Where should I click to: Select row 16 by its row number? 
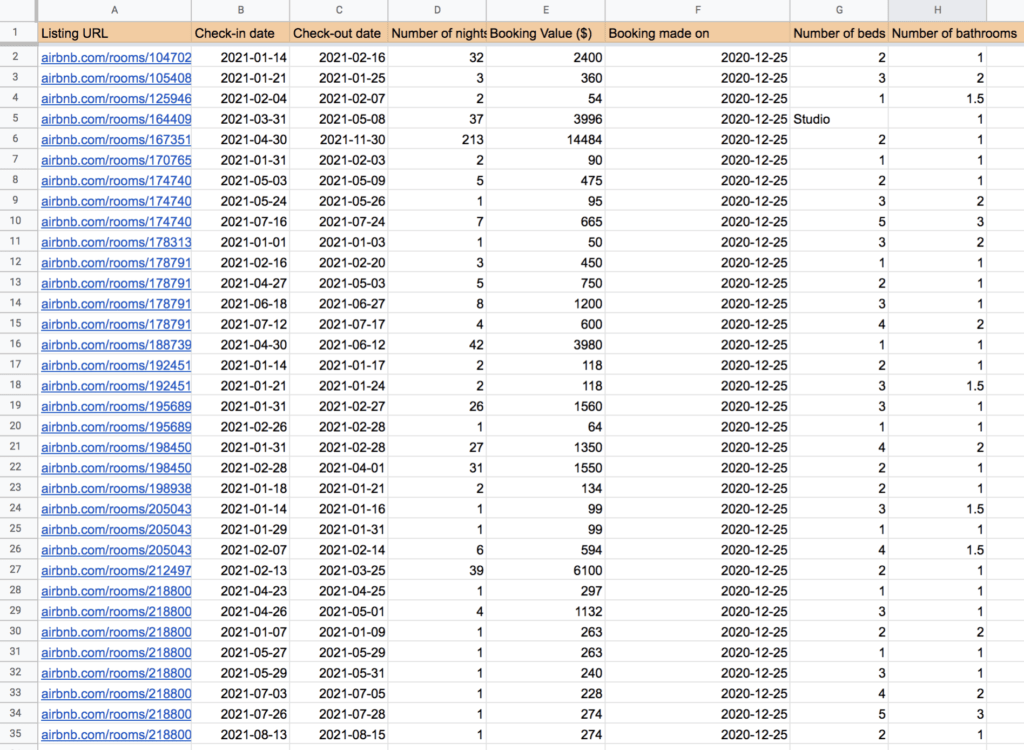point(16,344)
